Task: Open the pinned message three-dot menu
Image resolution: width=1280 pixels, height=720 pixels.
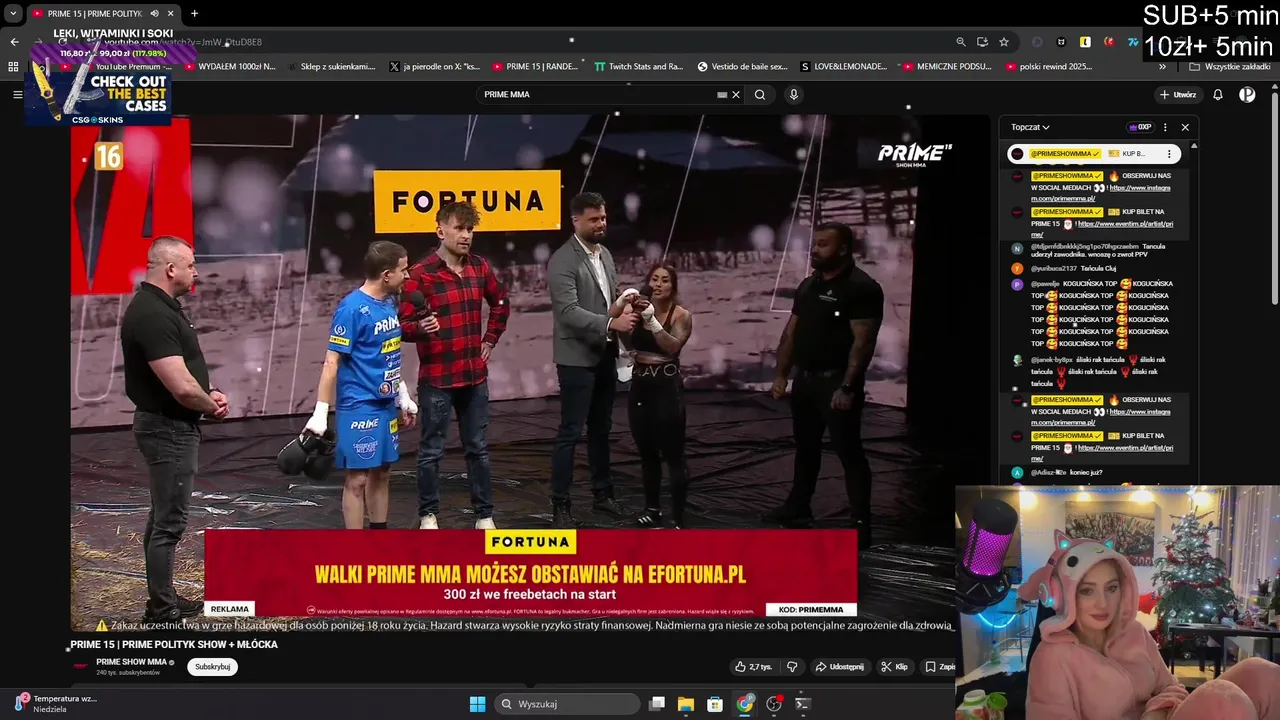Action: [1169, 154]
